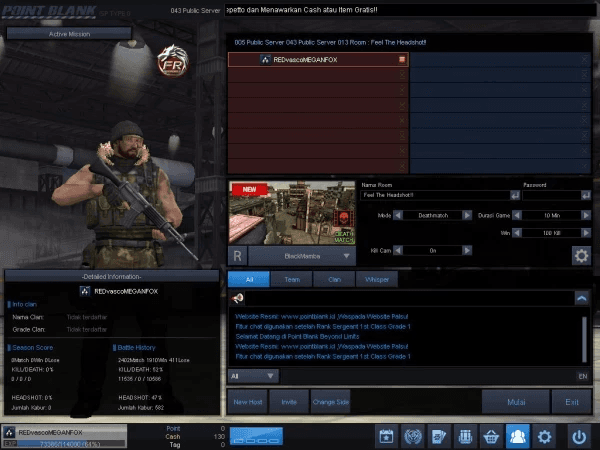Click rank icon beside player name in bottom bar
Image resolution: width=600 pixels, height=450 pixels.
(10, 432)
